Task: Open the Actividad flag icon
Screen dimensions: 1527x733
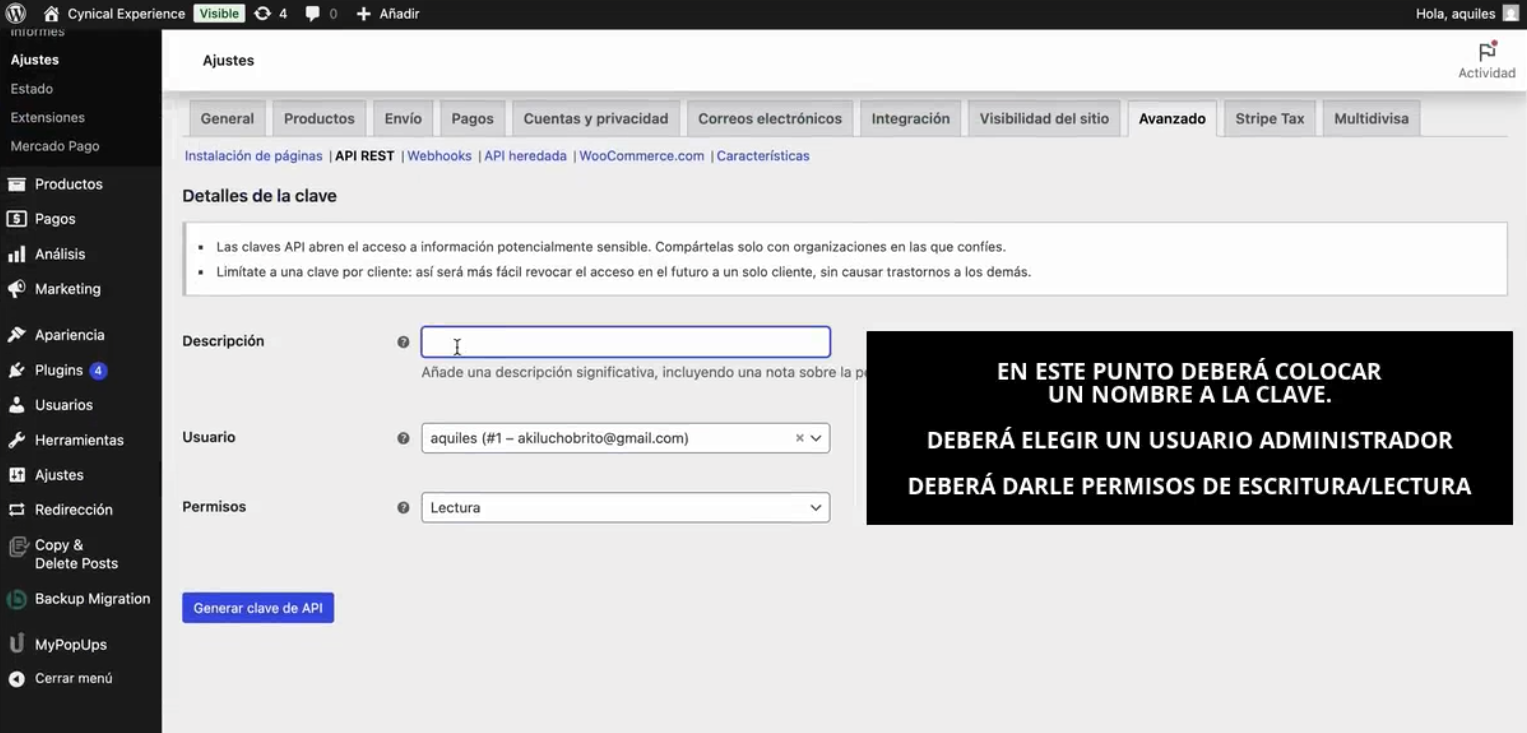Action: coord(1486,53)
